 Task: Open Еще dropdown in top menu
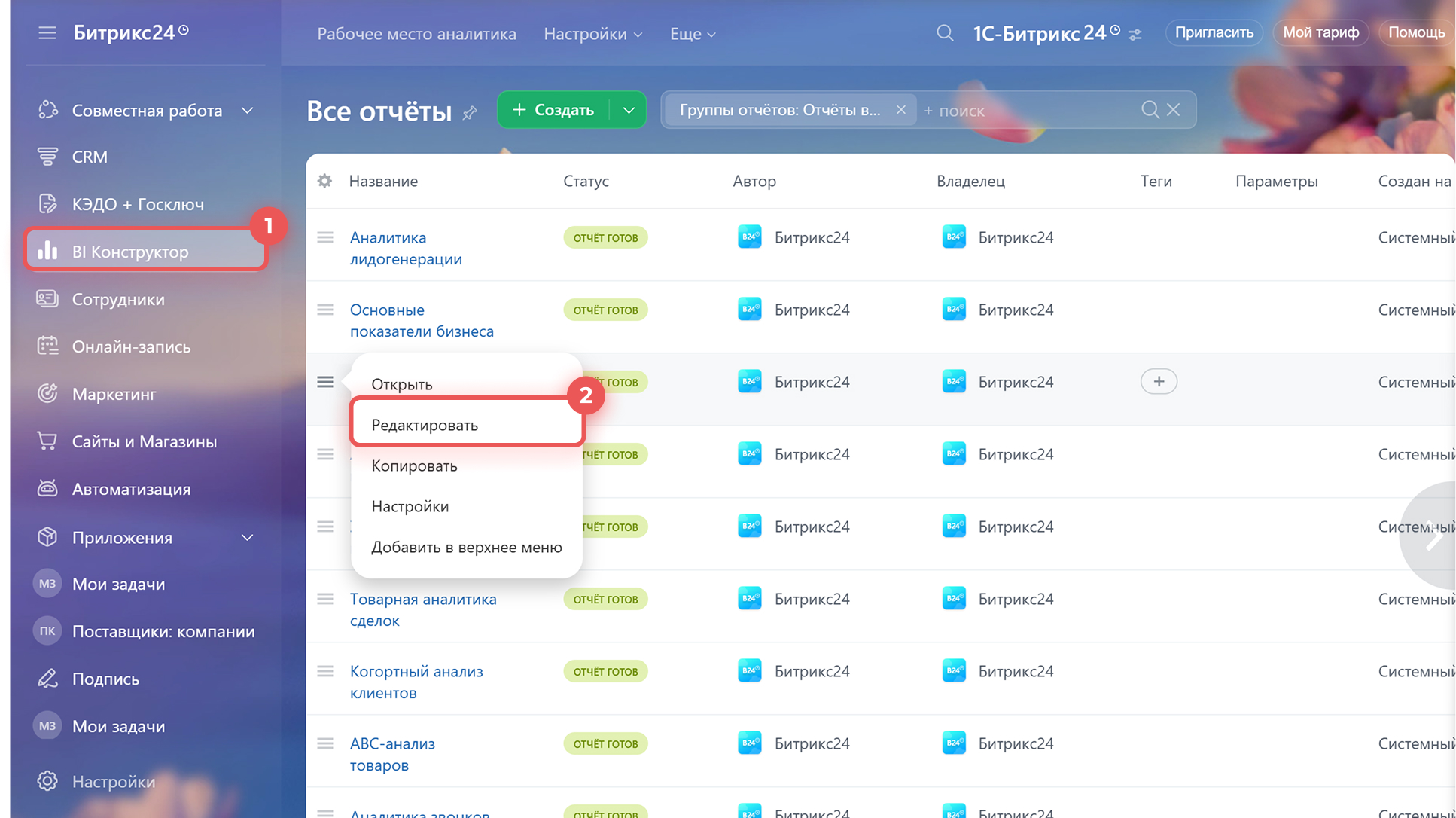coord(693,34)
